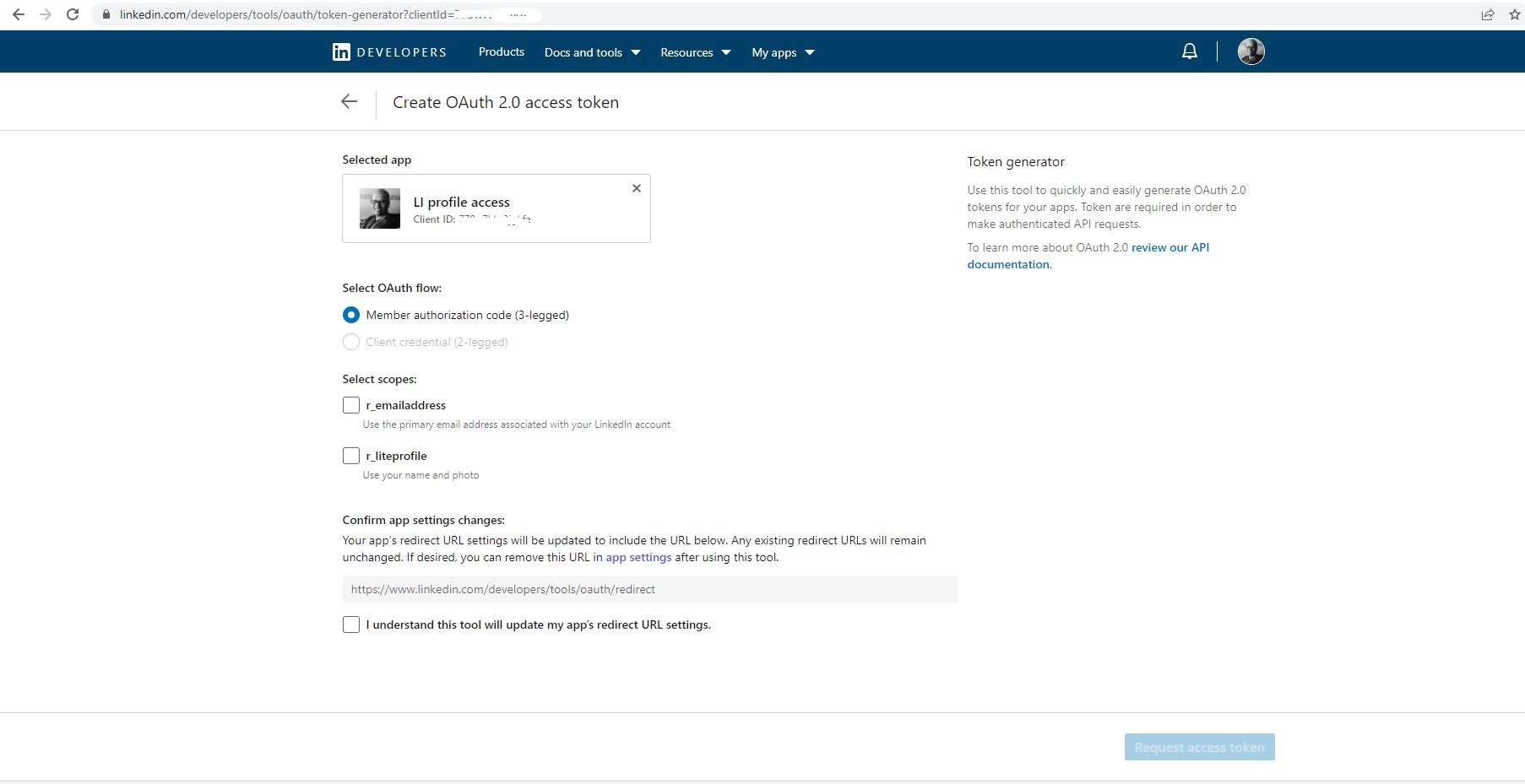The image size is (1525, 784).
Task: Click the 'Select scopes:' label
Action: tap(379, 379)
